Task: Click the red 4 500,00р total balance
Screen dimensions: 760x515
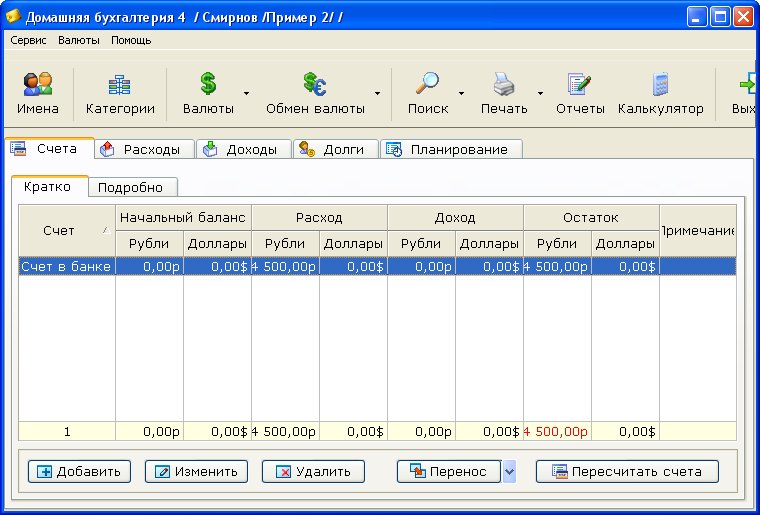Action: [555, 432]
